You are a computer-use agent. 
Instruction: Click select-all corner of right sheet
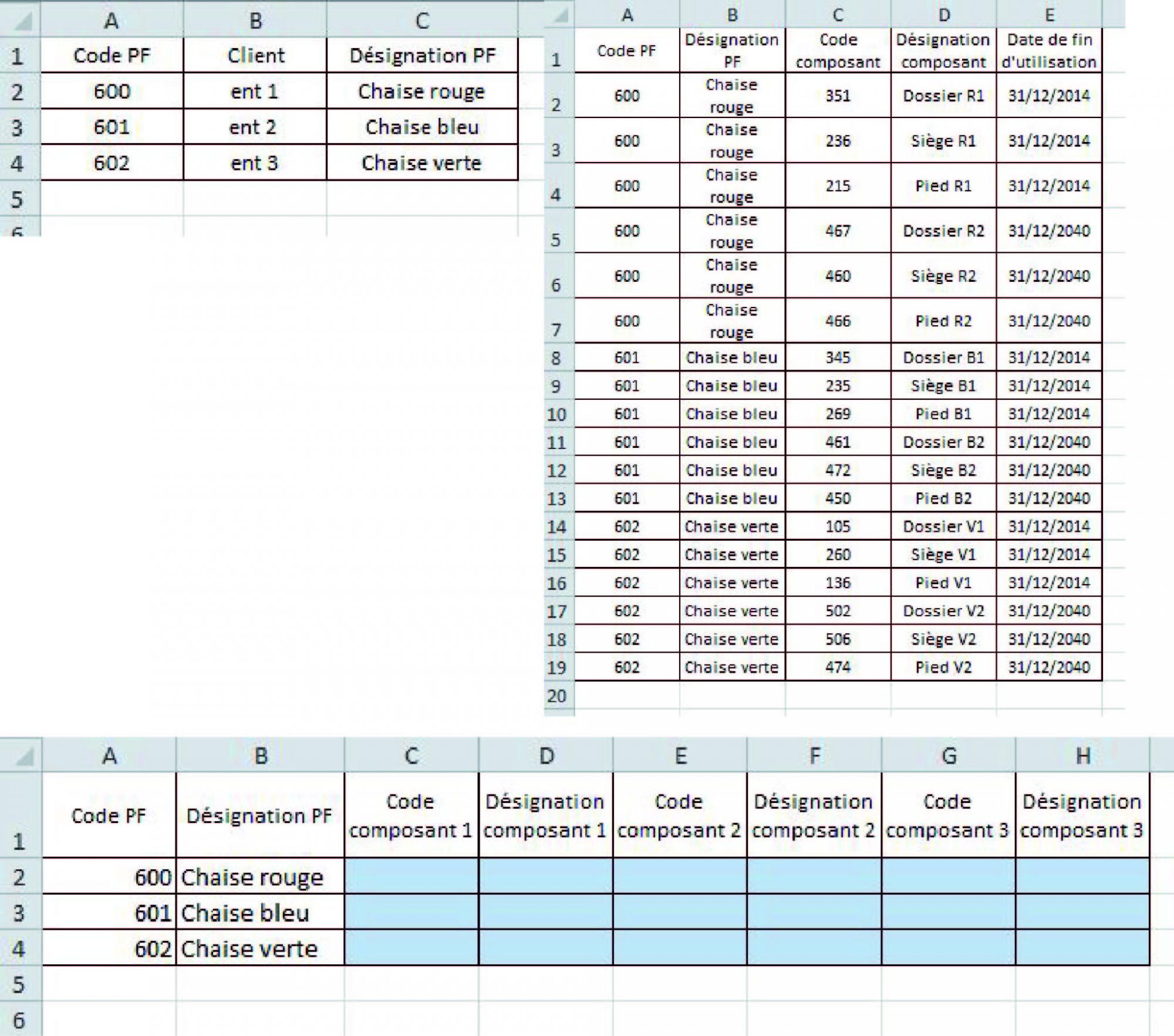561,16
